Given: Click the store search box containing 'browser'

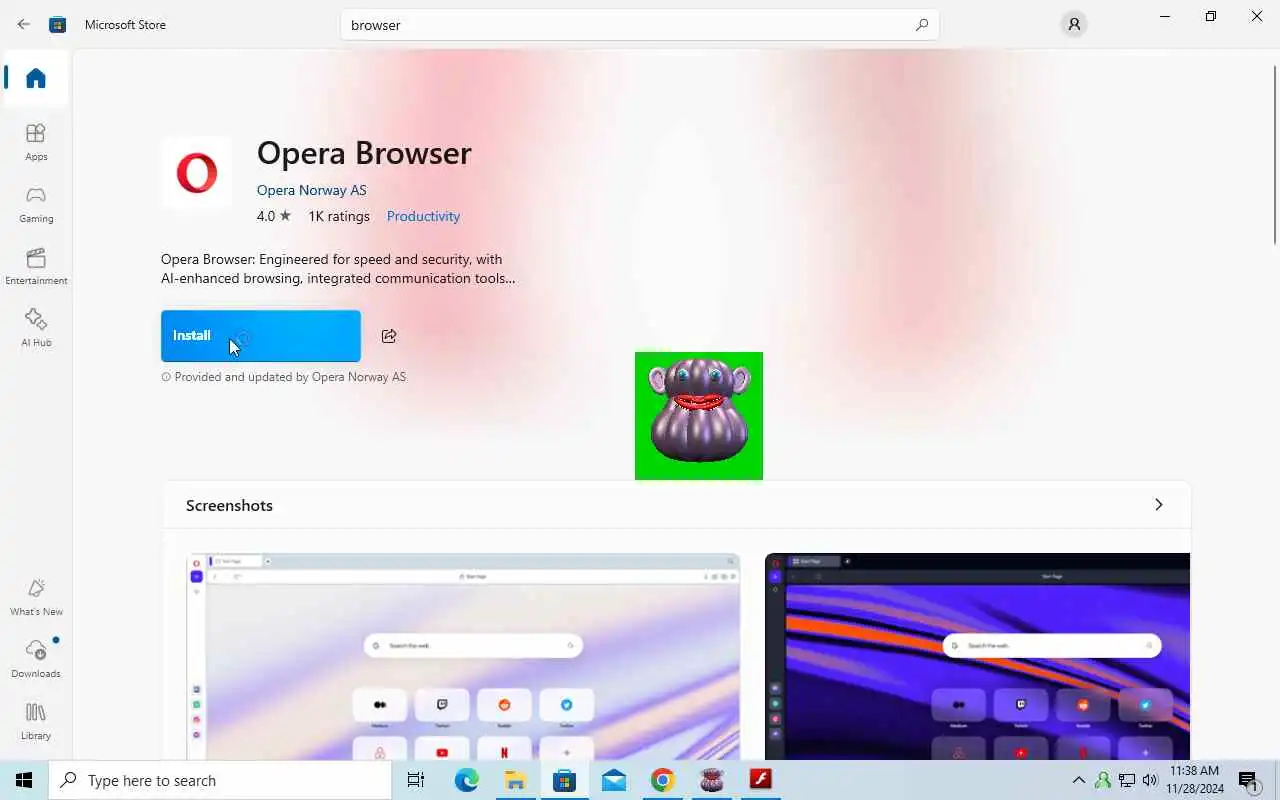Looking at the screenshot, I should point(640,25).
